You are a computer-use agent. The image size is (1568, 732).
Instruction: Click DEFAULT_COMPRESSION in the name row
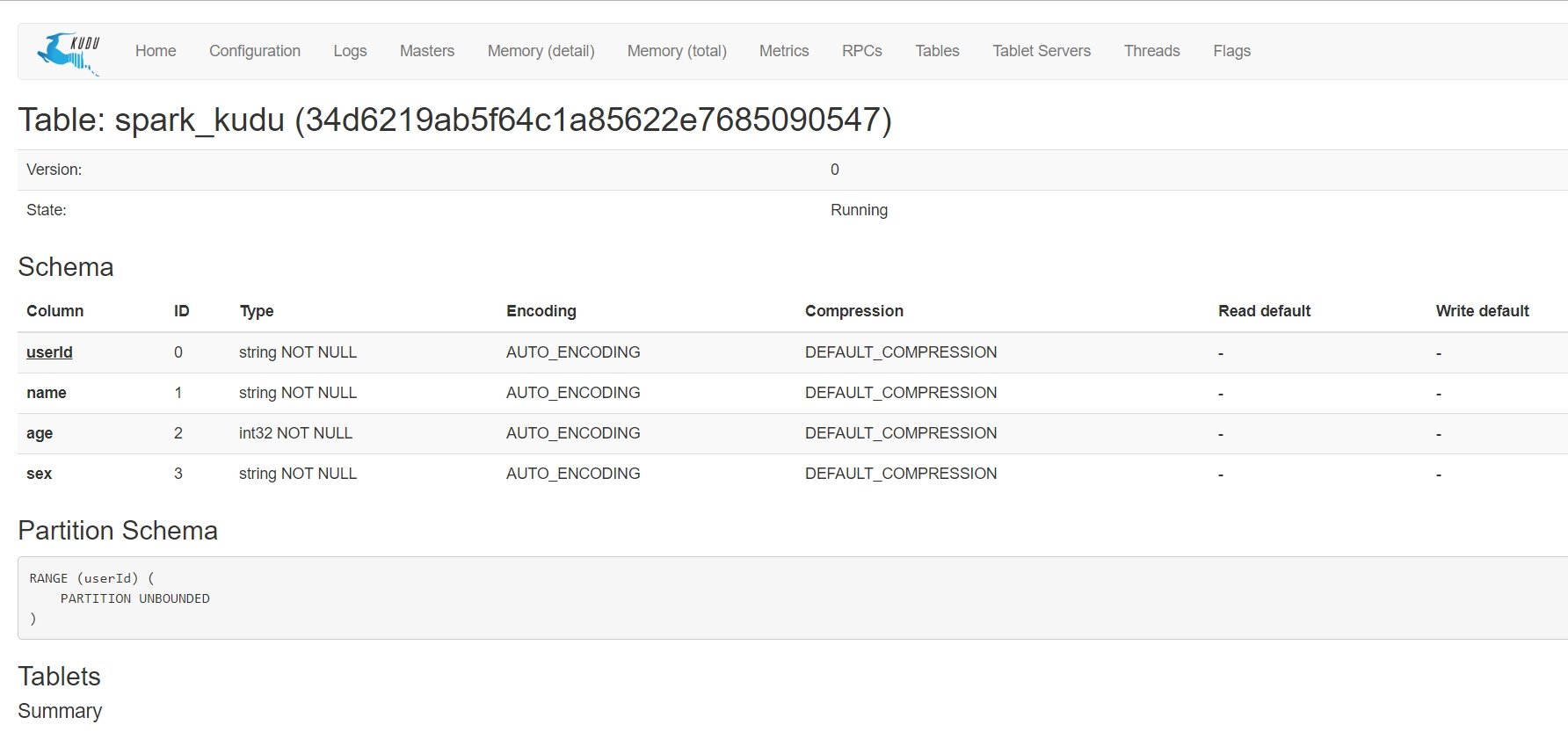[x=901, y=393]
